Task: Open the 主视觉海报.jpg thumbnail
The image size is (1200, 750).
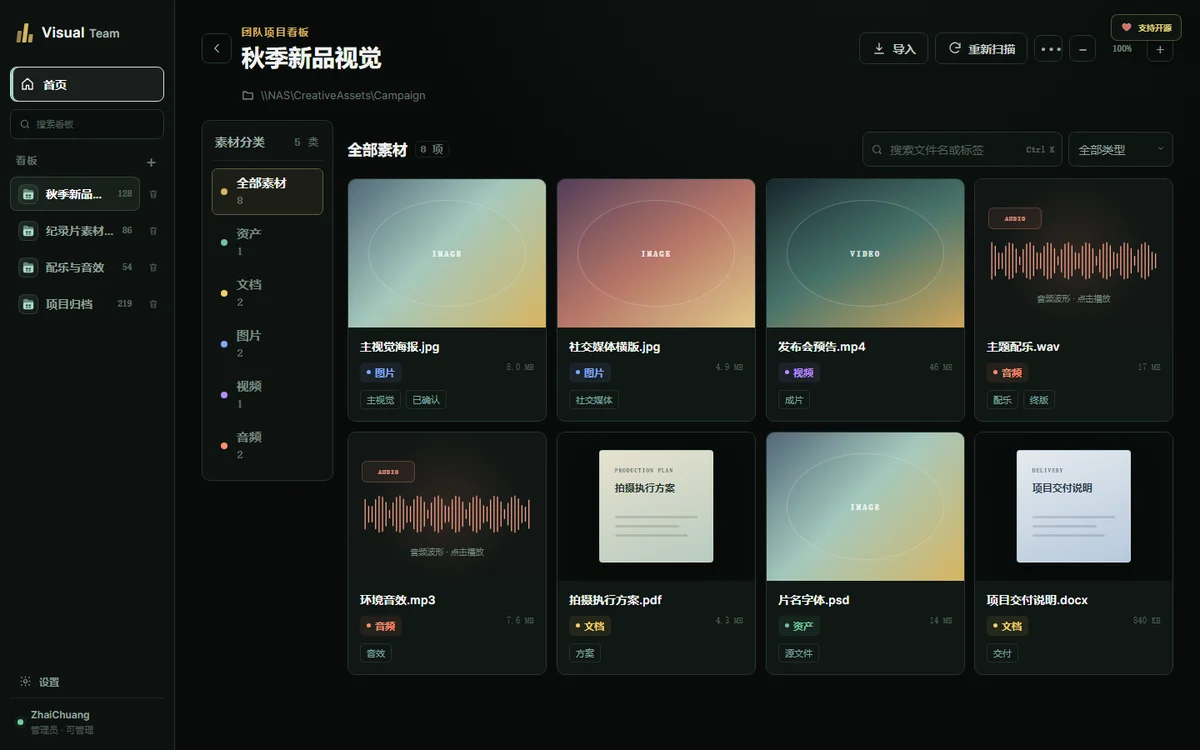Action: coord(447,253)
